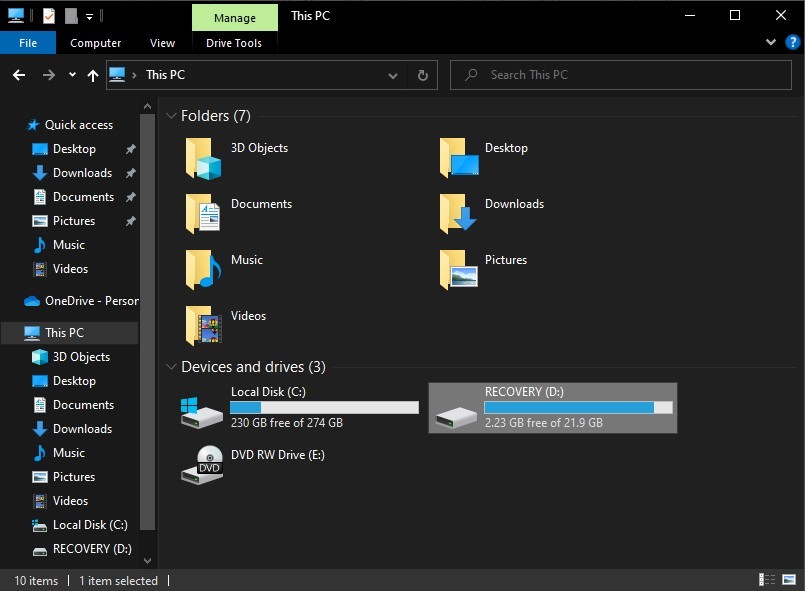805x591 pixels.
Task: Select the Manage contextual tab
Action: tap(235, 18)
